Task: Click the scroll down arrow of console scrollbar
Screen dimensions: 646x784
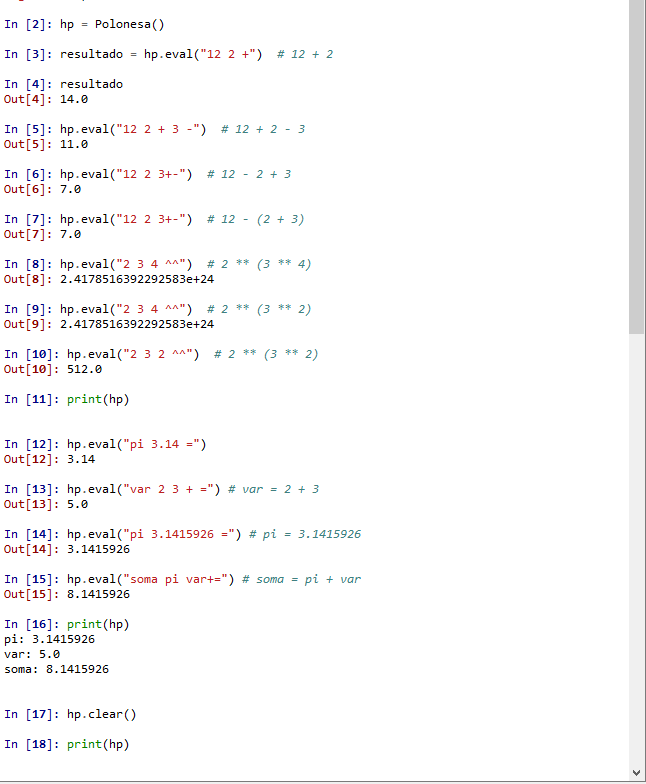Action: coord(636,772)
